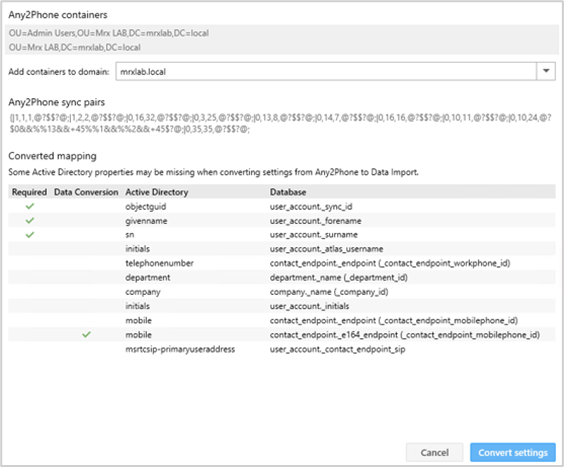564x467 pixels.
Task: Select the company attribute cell
Action: pos(143,292)
